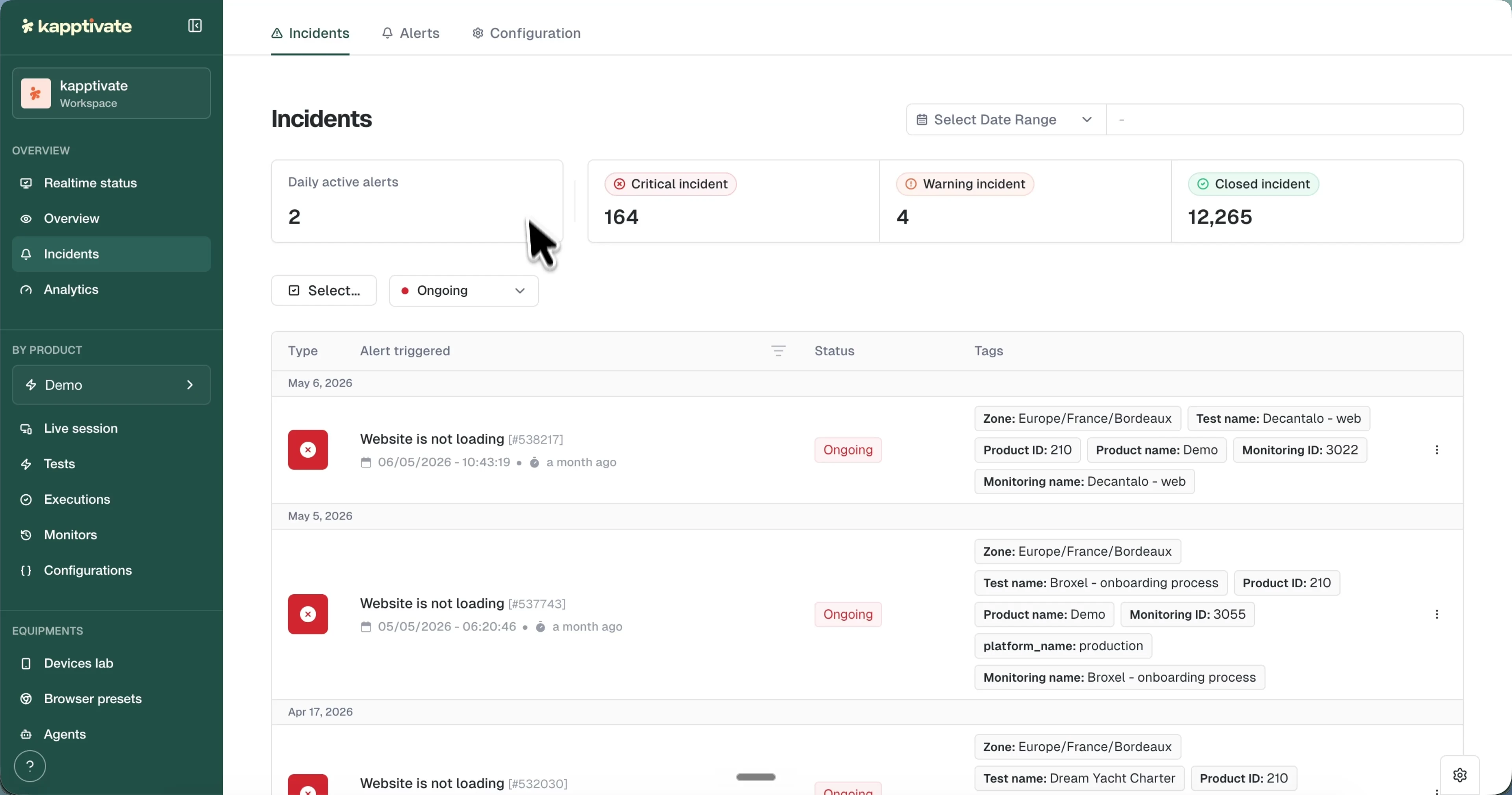Click the Apr 17, 2026 date group row
This screenshot has height=795, width=1512.
(867, 712)
